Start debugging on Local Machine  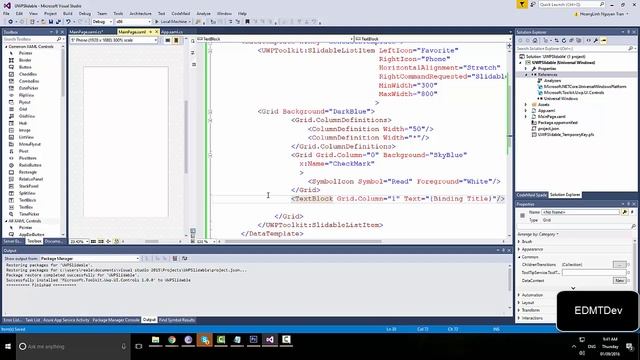coord(172,22)
